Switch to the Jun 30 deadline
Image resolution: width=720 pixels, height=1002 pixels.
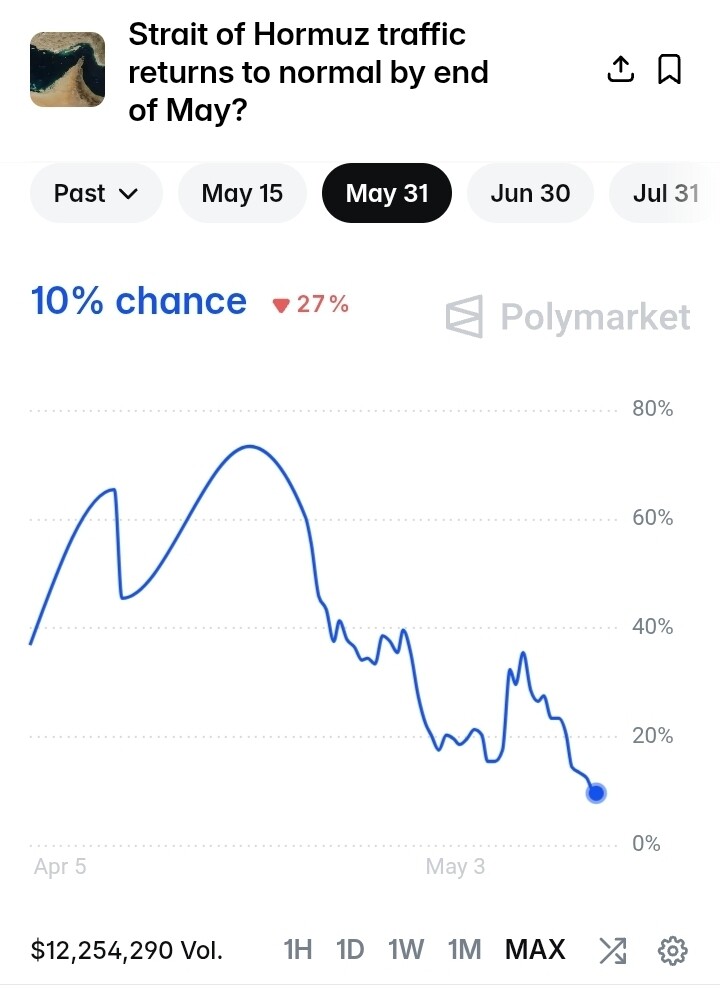point(530,193)
